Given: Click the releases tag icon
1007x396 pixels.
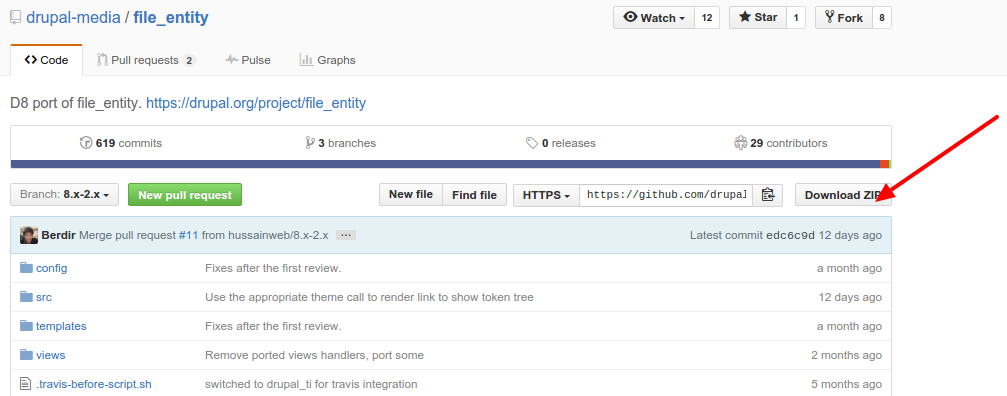Looking at the screenshot, I should coord(532,142).
